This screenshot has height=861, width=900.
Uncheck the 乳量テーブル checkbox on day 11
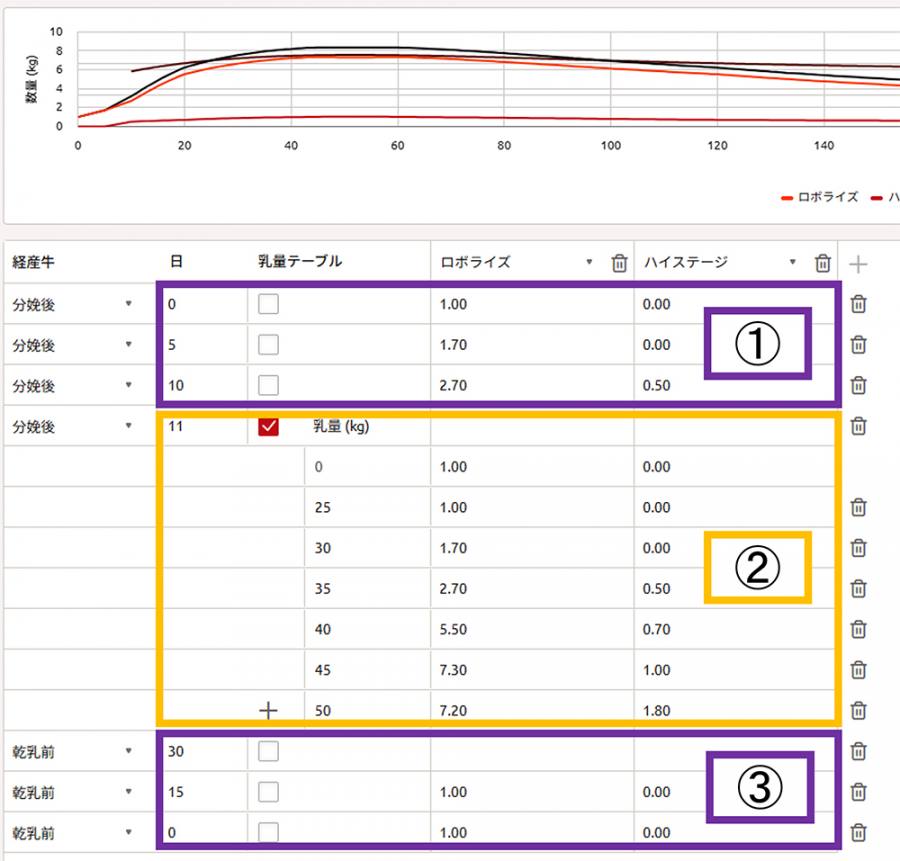(268, 427)
